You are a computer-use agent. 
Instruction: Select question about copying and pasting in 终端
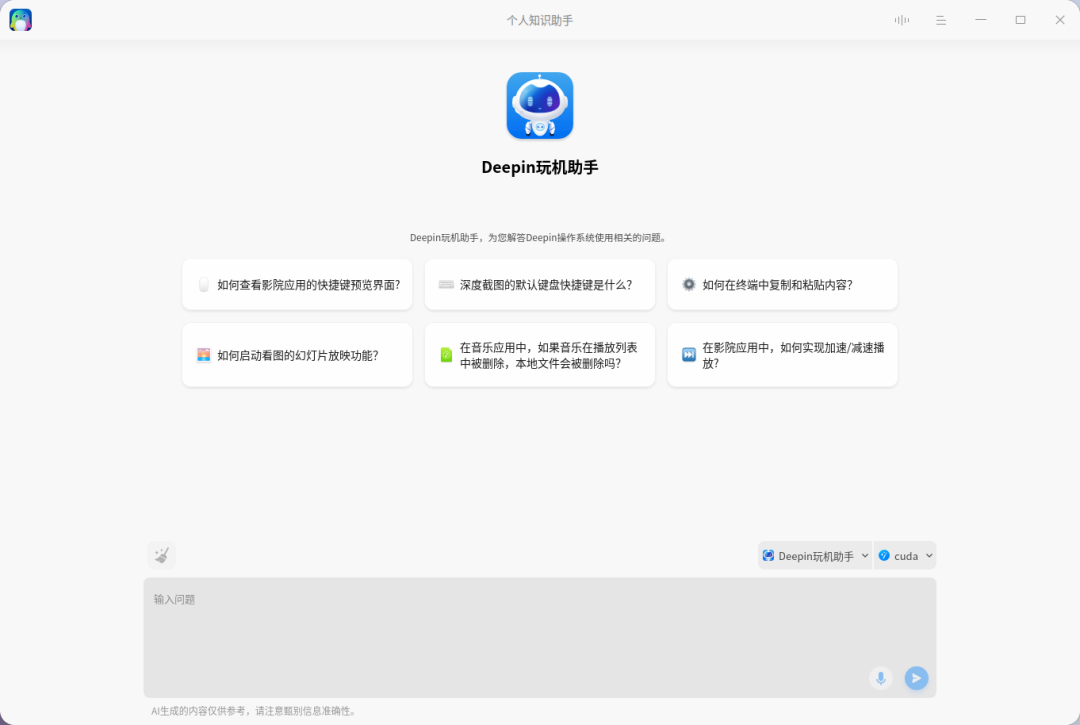coord(782,284)
